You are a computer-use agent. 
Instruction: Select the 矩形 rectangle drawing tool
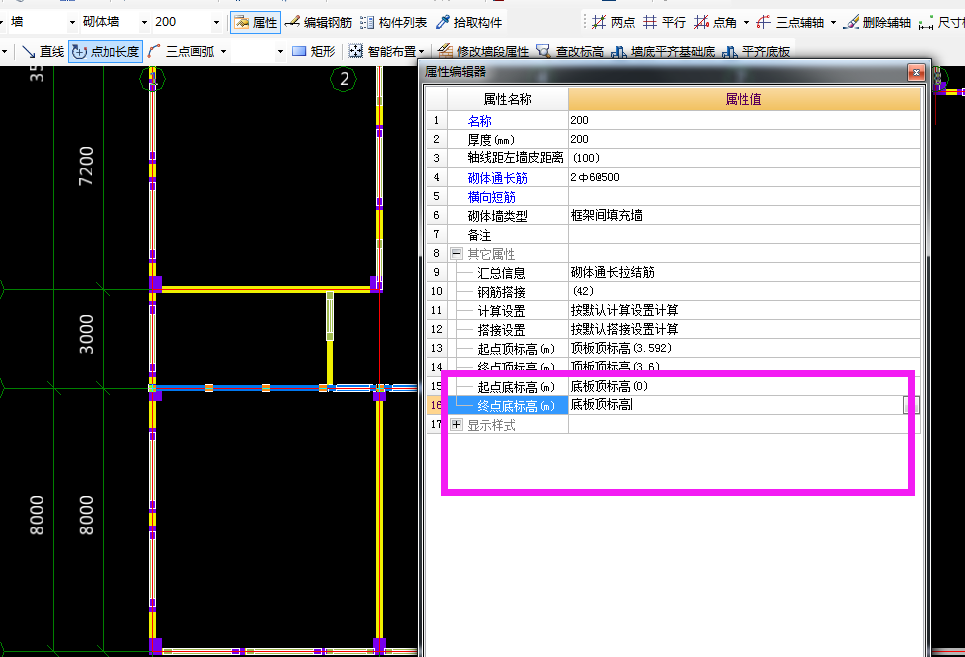(314, 52)
